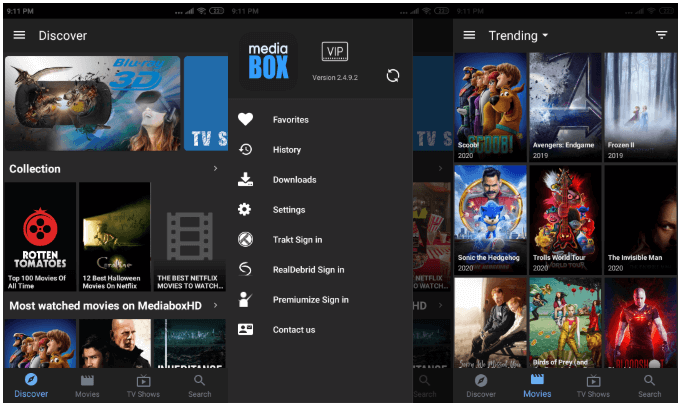The image size is (684, 409).
Task: Open the Frozen II poster
Action: coord(642,108)
